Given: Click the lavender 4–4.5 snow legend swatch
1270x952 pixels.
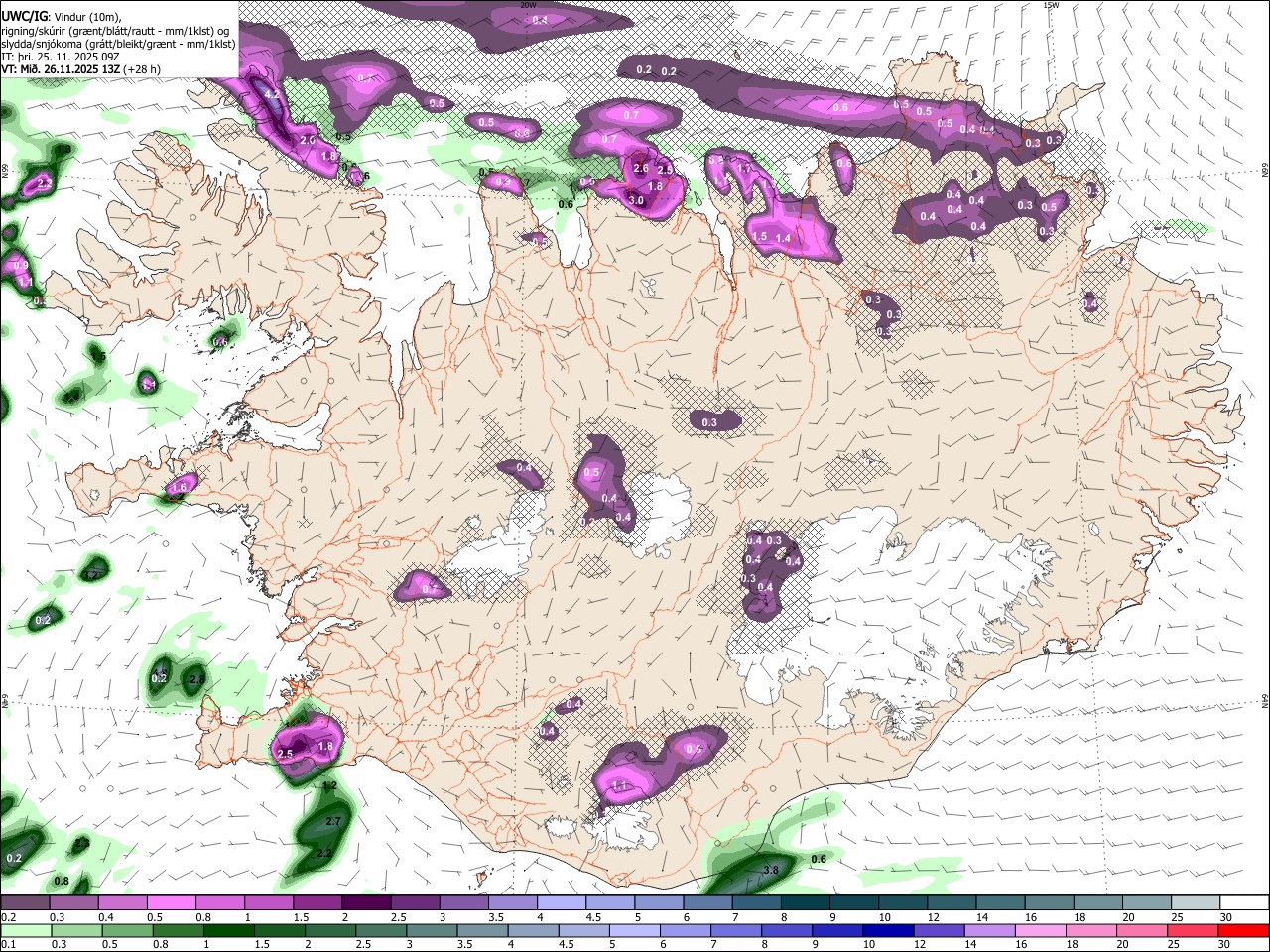Looking at the screenshot, I should click(x=561, y=902).
